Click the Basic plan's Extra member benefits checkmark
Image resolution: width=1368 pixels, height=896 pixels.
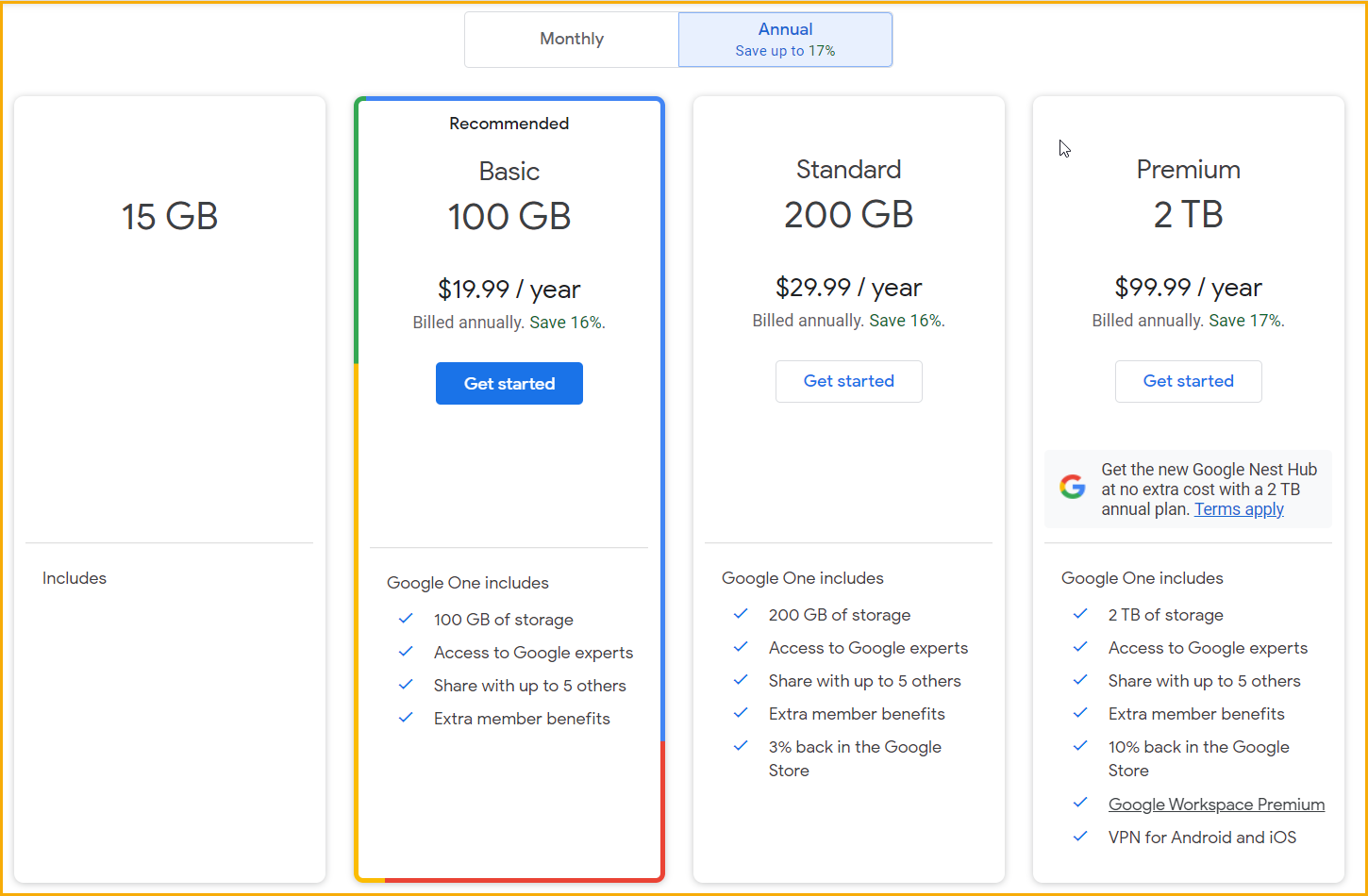point(406,718)
